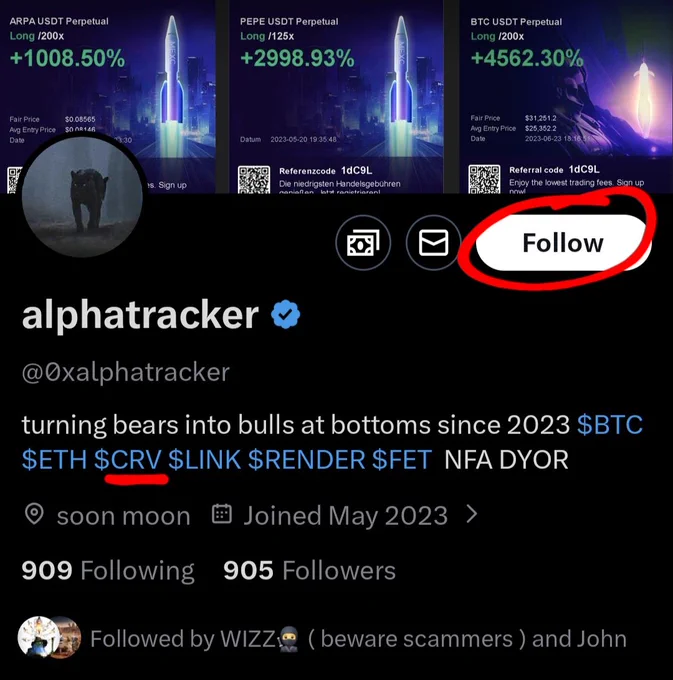Open the direct message envelope icon
673x680 pixels.
coord(433,242)
